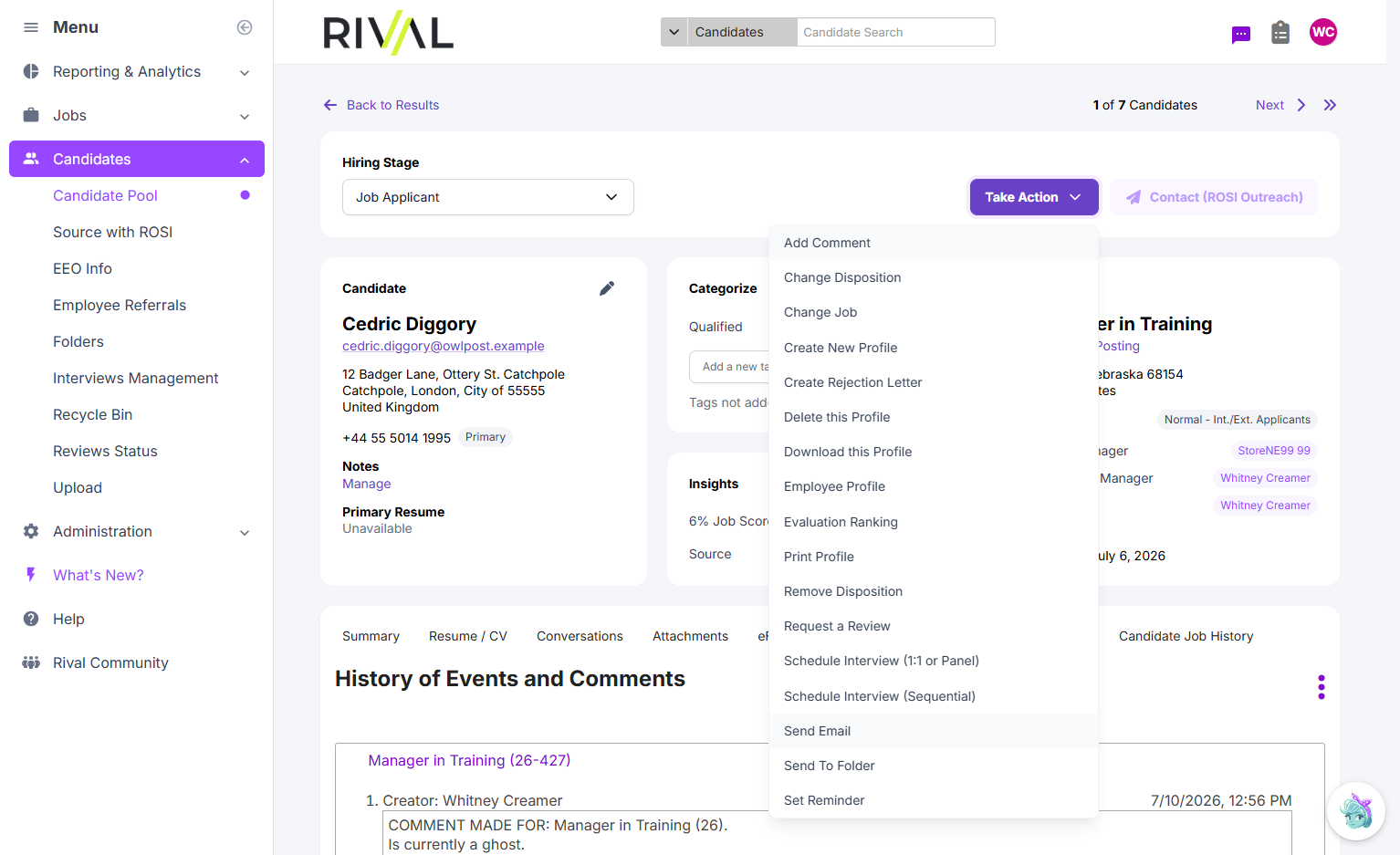This screenshot has width=1400, height=855.
Task: Click the Jobs briefcase icon
Action: pos(31,115)
